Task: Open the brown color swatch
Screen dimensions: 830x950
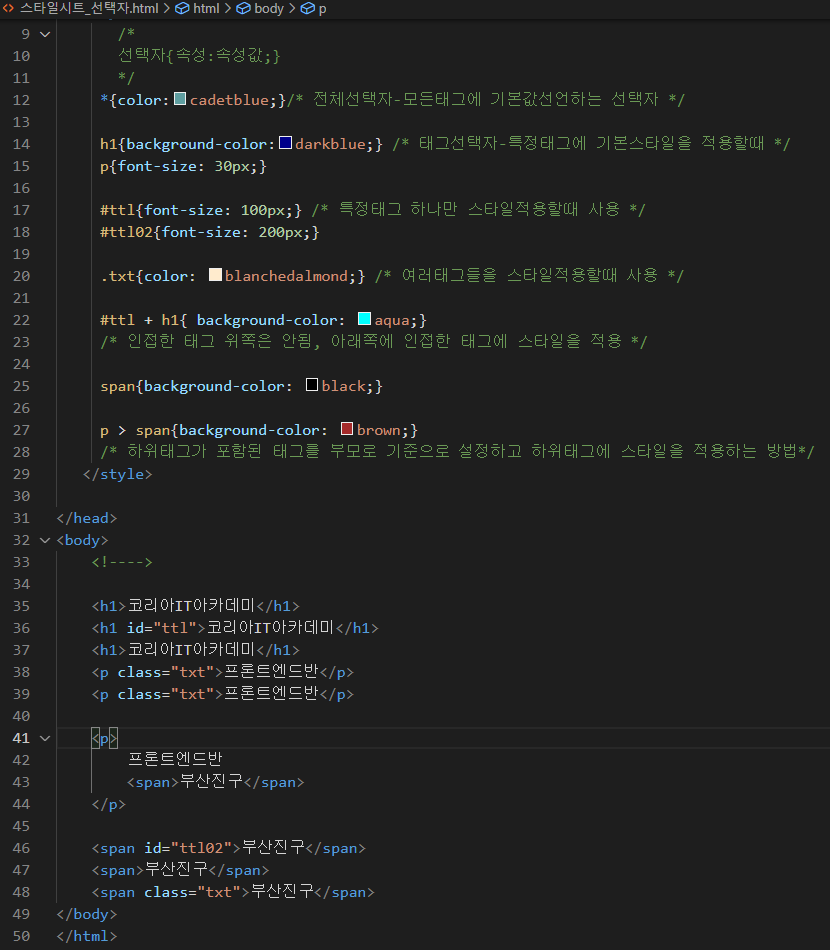Action: (347, 429)
